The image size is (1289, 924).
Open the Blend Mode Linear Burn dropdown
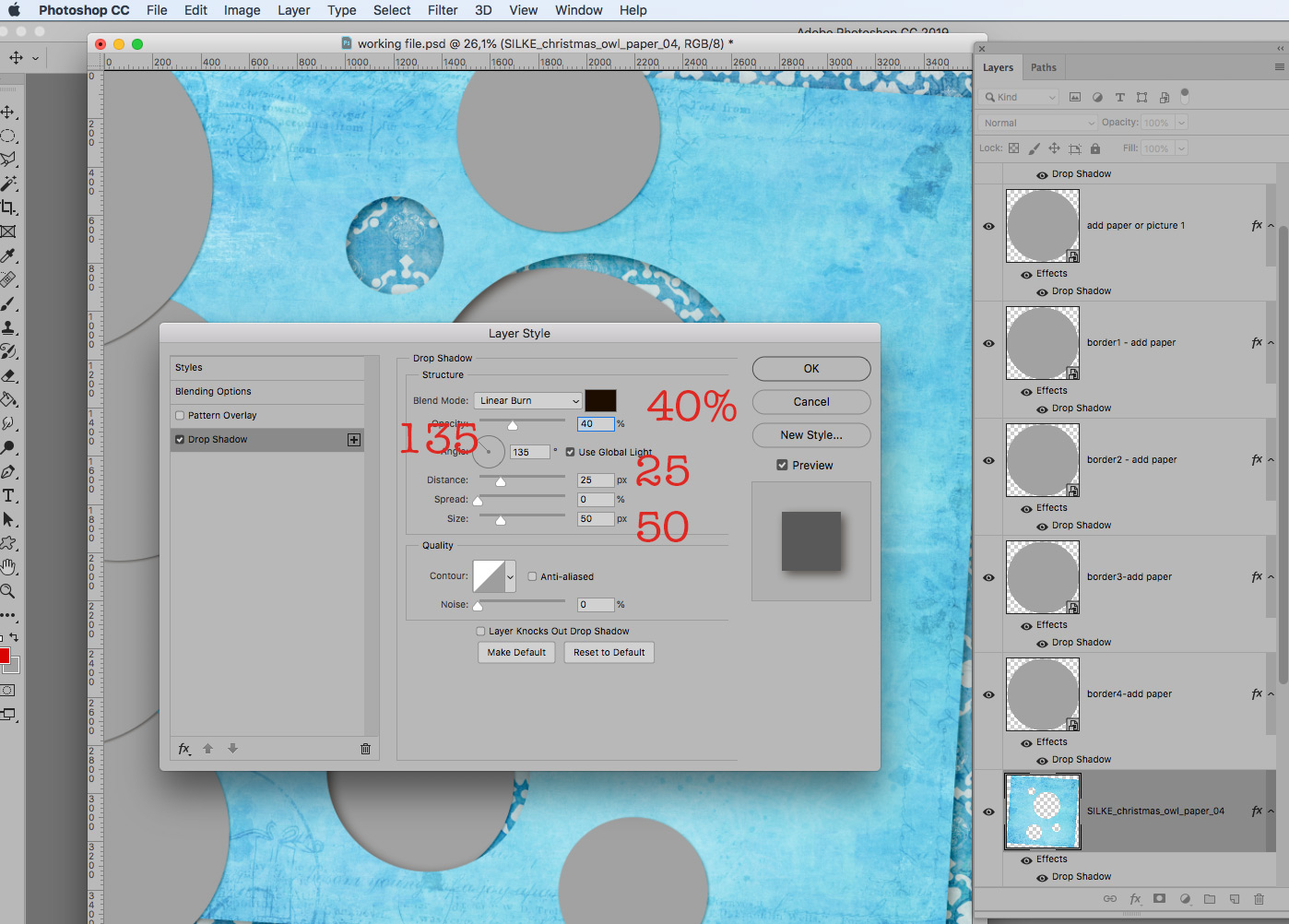coord(528,401)
